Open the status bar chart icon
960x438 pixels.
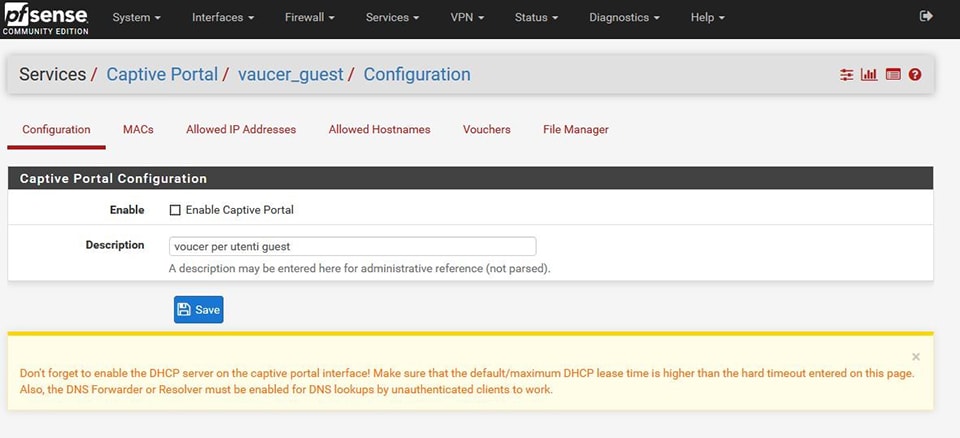869,75
